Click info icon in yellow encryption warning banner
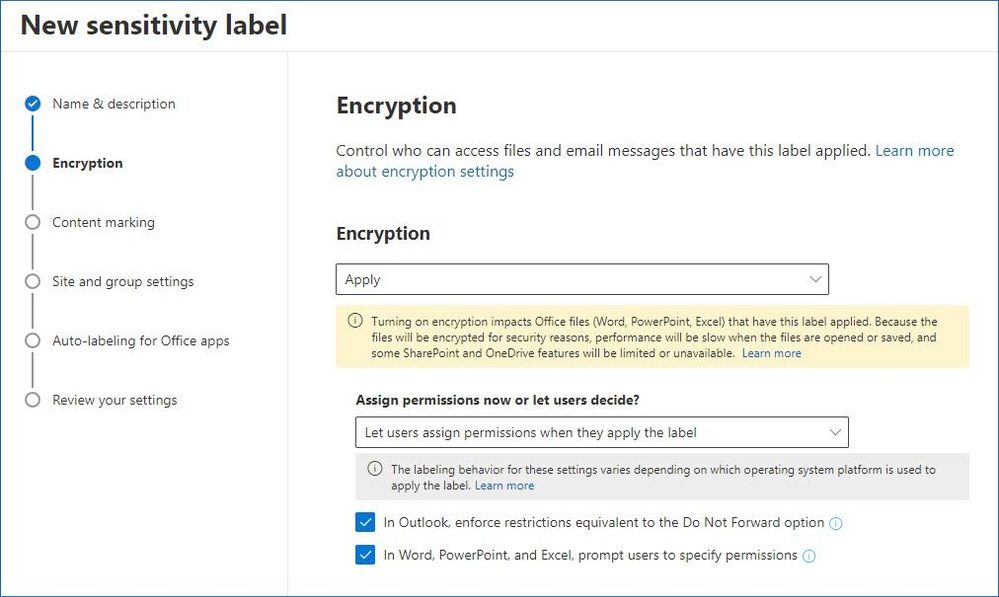This screenshot has width=999, height=597. [x=355, y=320]
